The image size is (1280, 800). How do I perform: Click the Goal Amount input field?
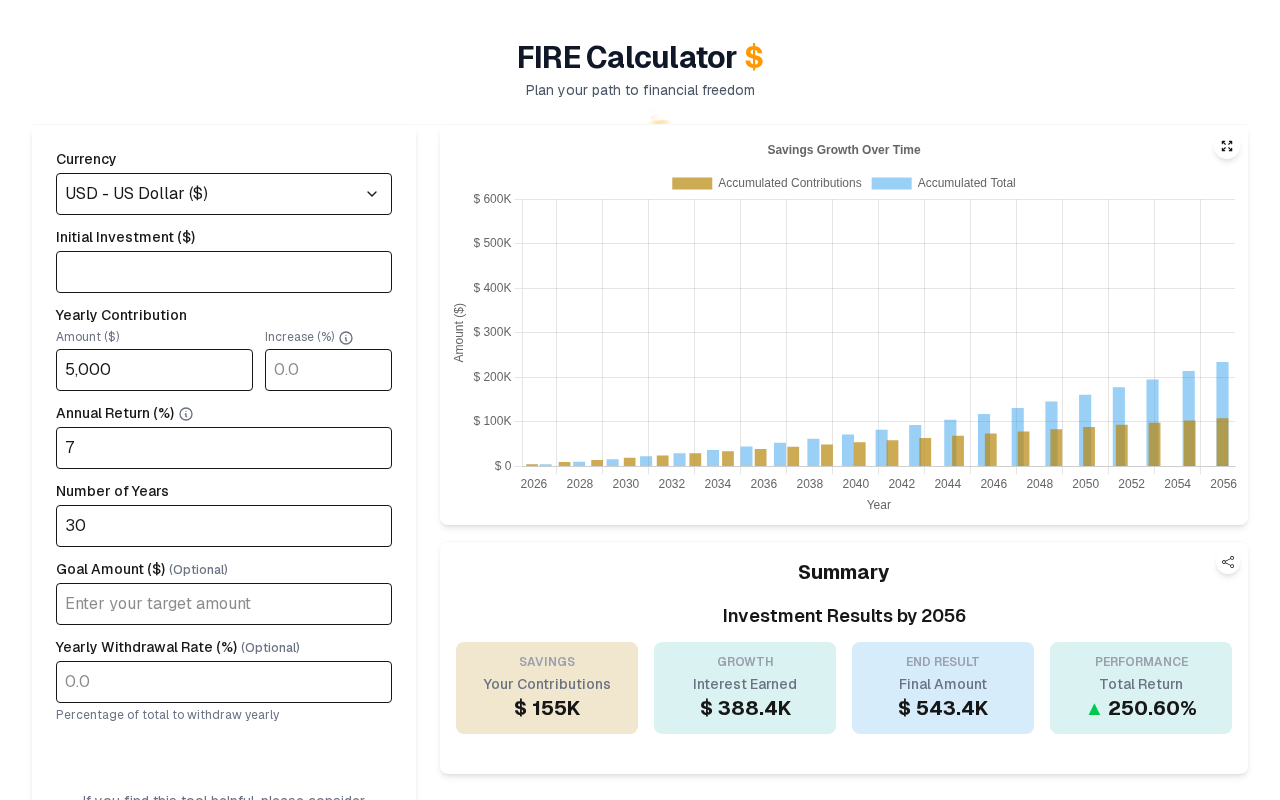[224, 604]
